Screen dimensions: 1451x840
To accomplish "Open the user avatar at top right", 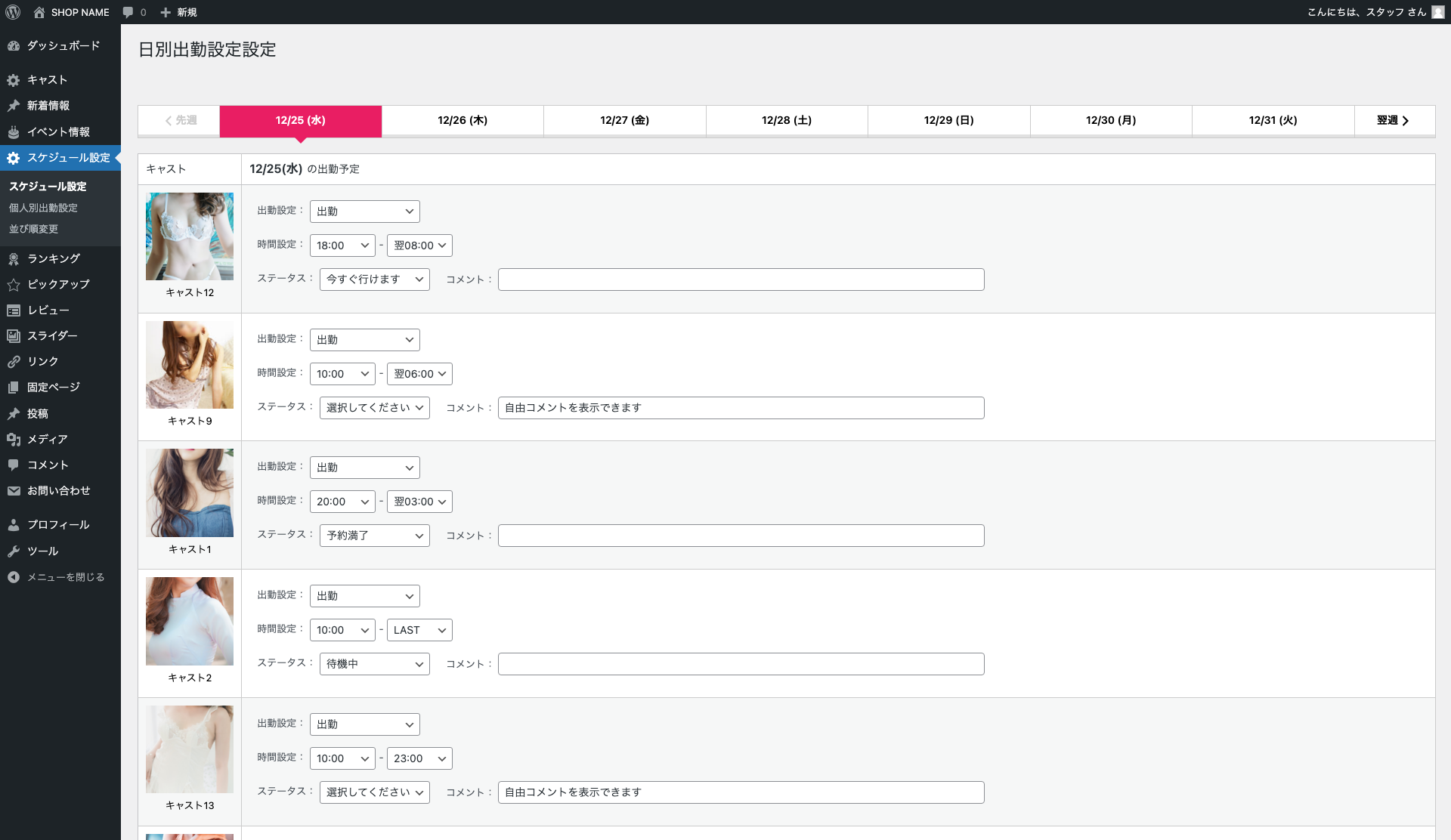I will tap(1438, 12).
